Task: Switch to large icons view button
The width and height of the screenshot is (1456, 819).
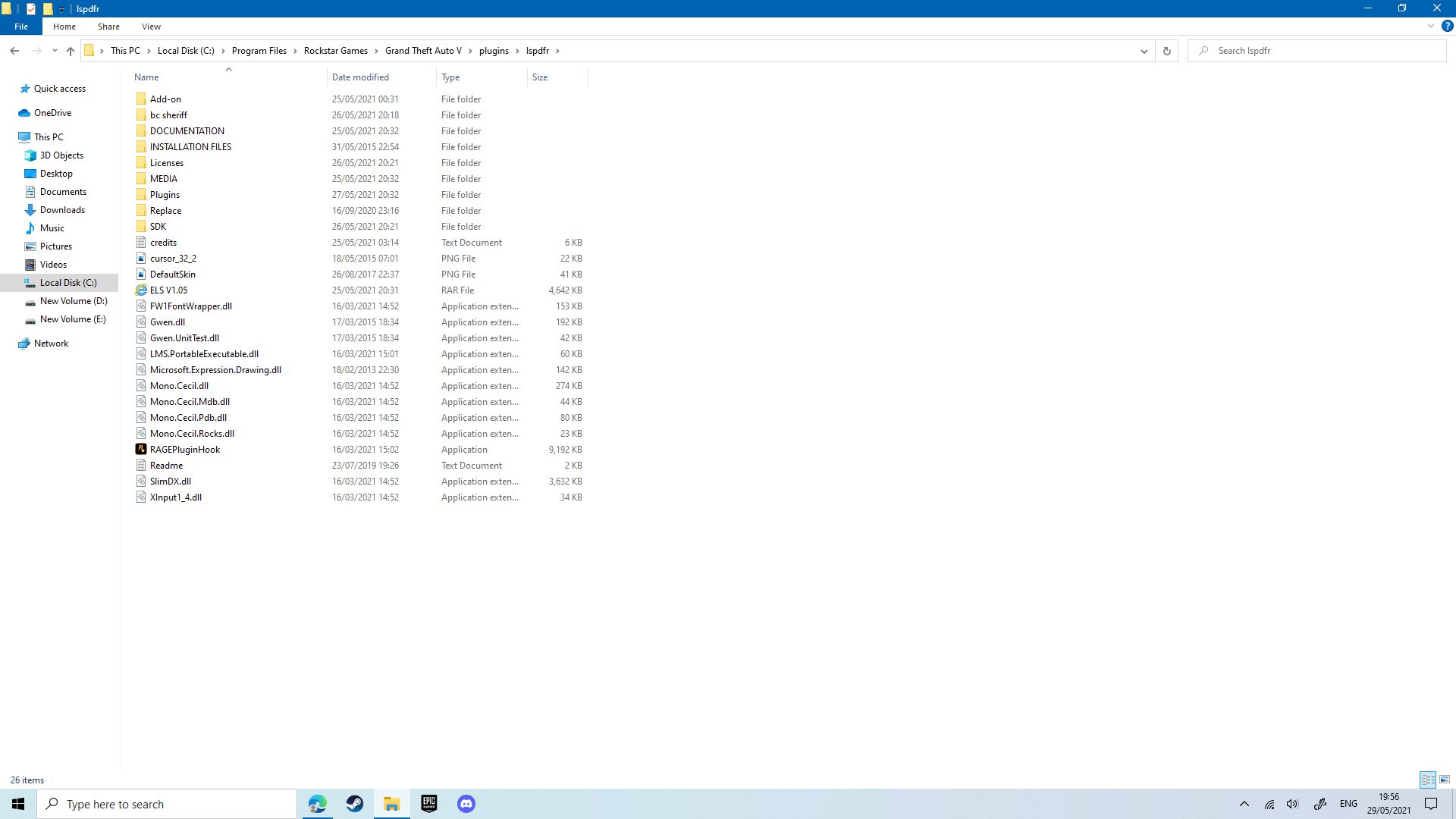Action: [1445, 780]
